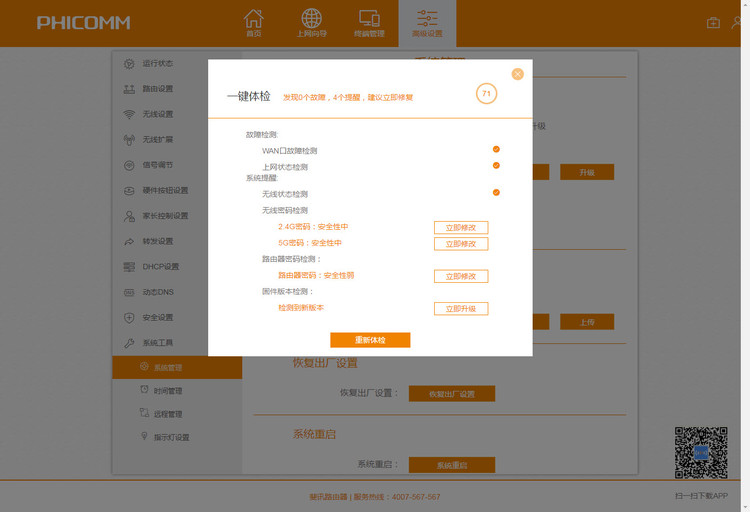Click the WAN口故障检测 status check icon
The height and width of the screenshot is (512, 750).
(496, 149)
